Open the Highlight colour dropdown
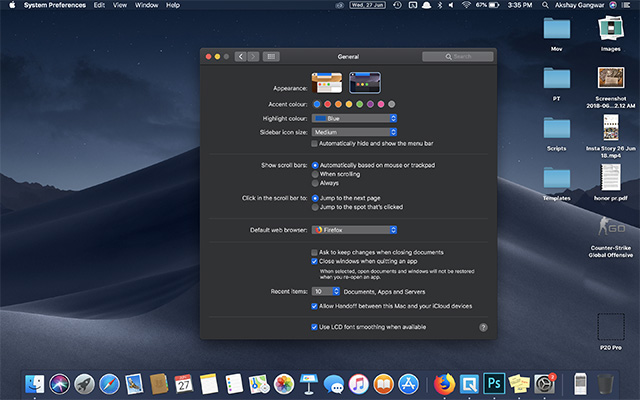The image size is (640, 400). click(354, 118)
